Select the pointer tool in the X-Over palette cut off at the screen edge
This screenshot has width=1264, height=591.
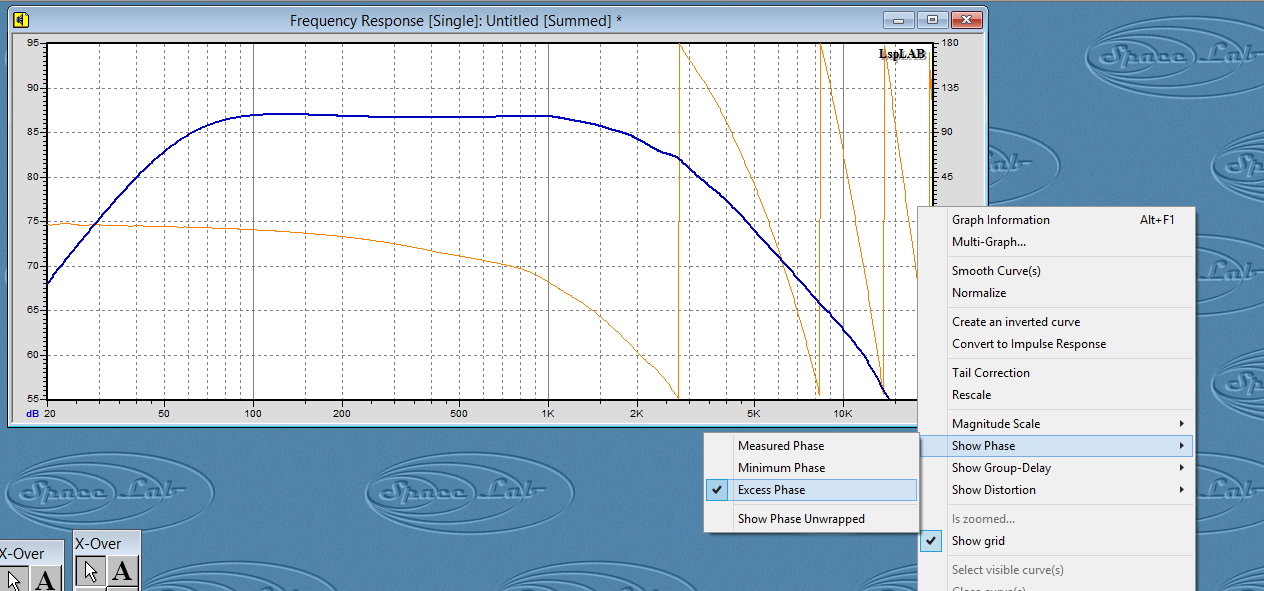pos(12,580)
